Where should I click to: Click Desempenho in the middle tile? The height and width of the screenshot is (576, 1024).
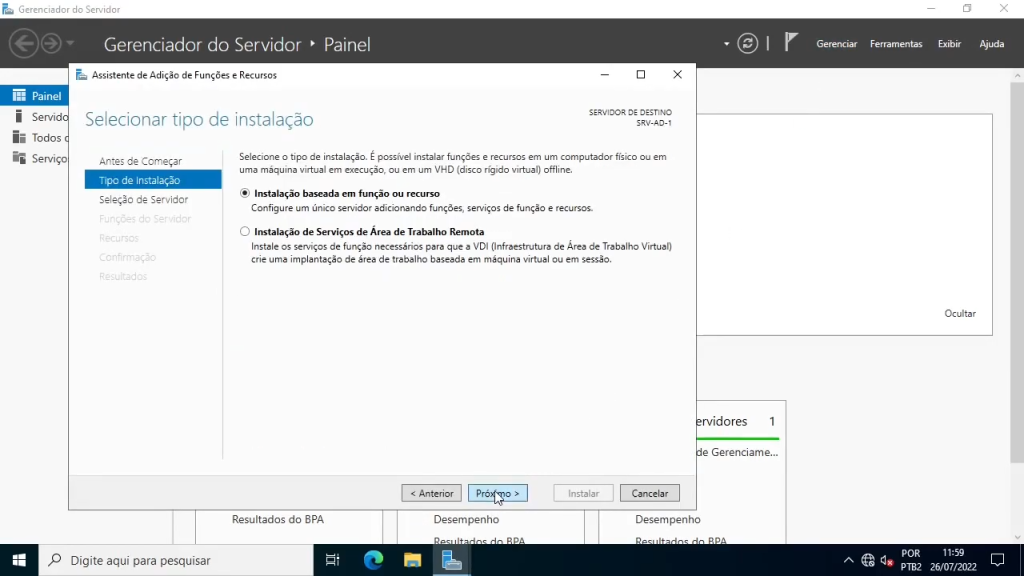click(x=466, y=519)
